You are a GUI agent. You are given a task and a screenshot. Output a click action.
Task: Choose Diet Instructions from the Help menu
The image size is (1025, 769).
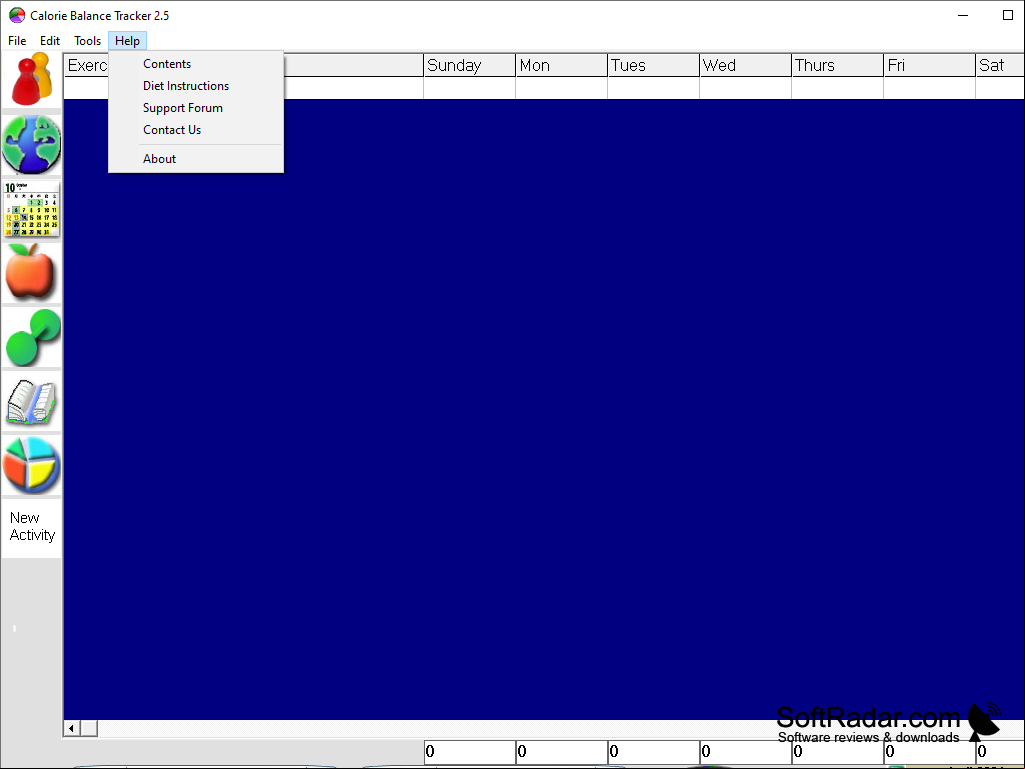coord(196,86)
